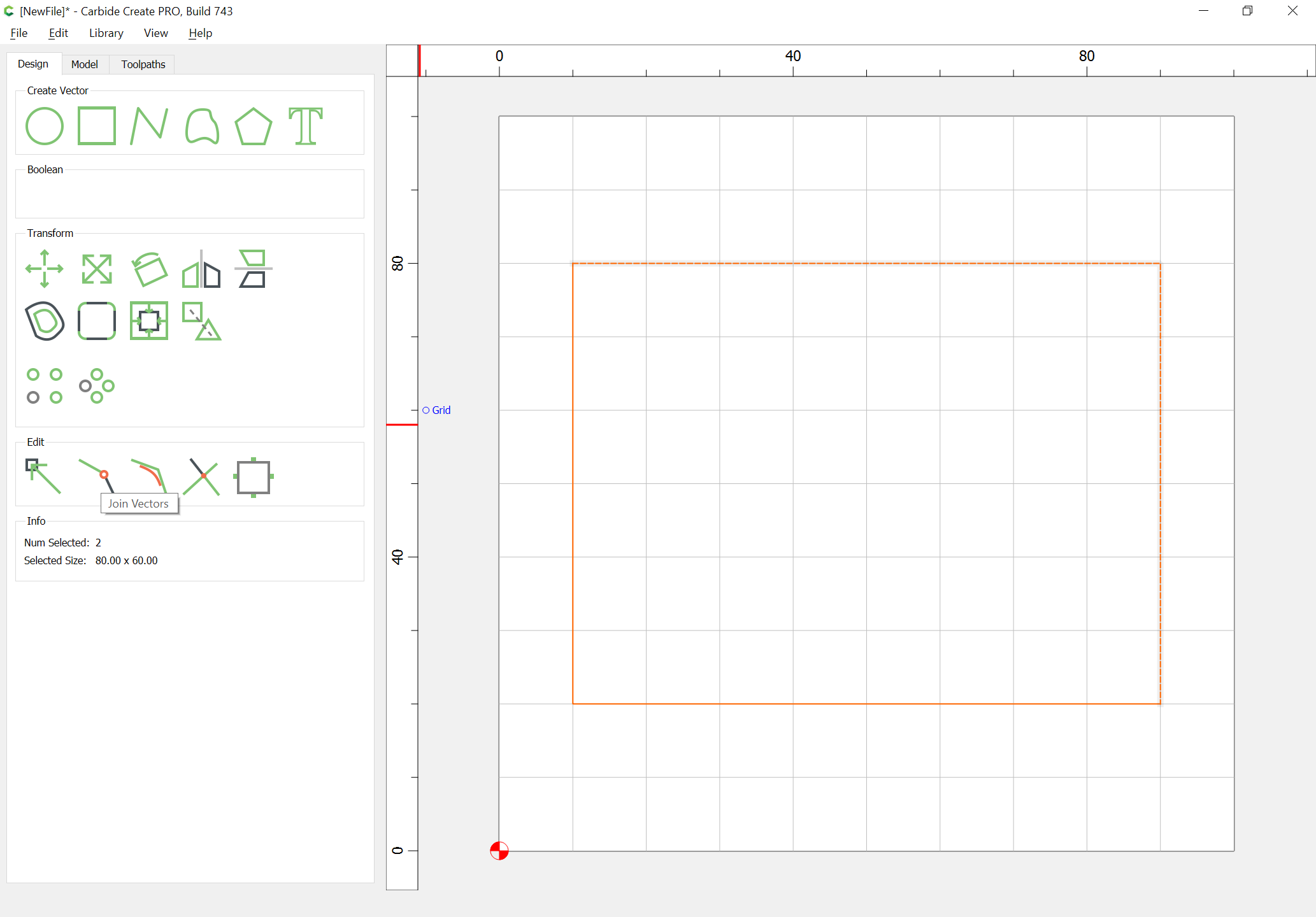Activate the Move transform tool
This screenshot has height=917, width=1316.
[x=45, y=269]
